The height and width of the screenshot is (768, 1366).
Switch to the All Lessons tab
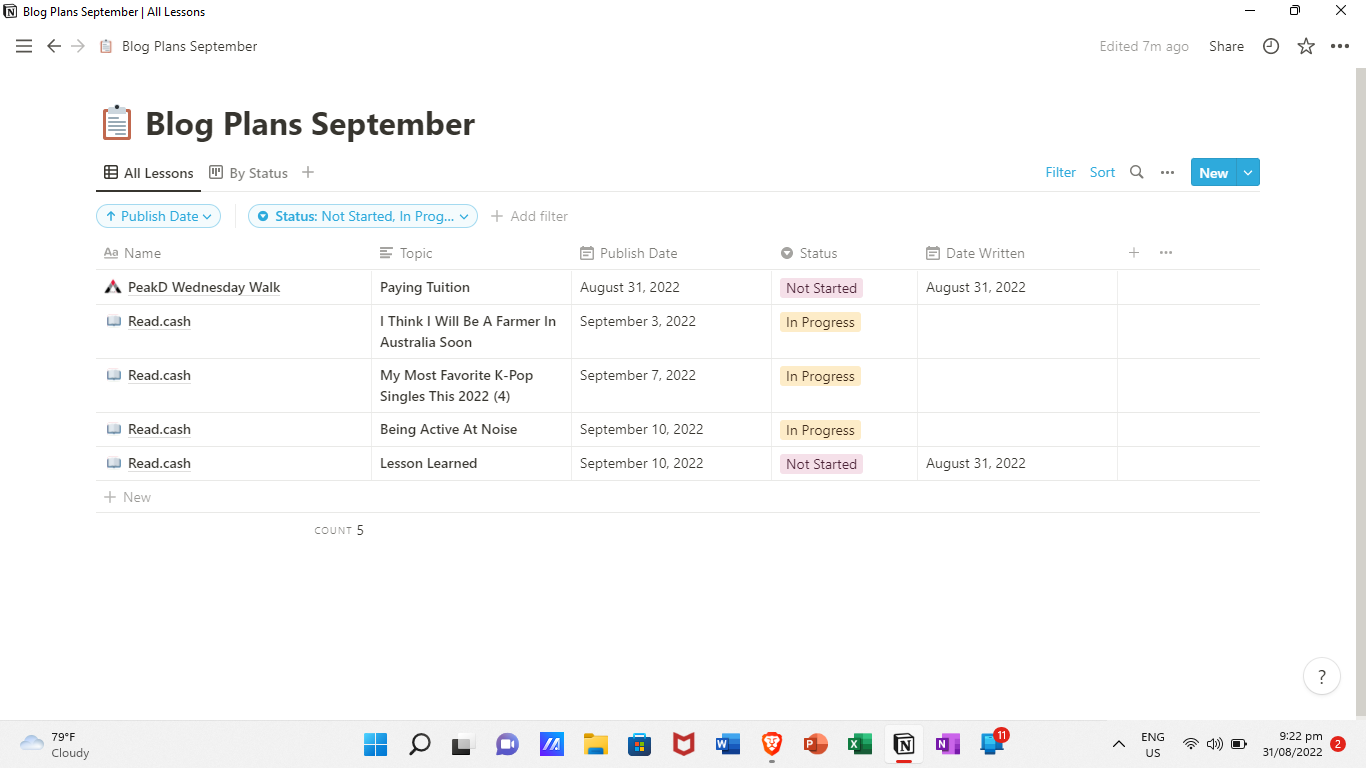pos(149,173)
